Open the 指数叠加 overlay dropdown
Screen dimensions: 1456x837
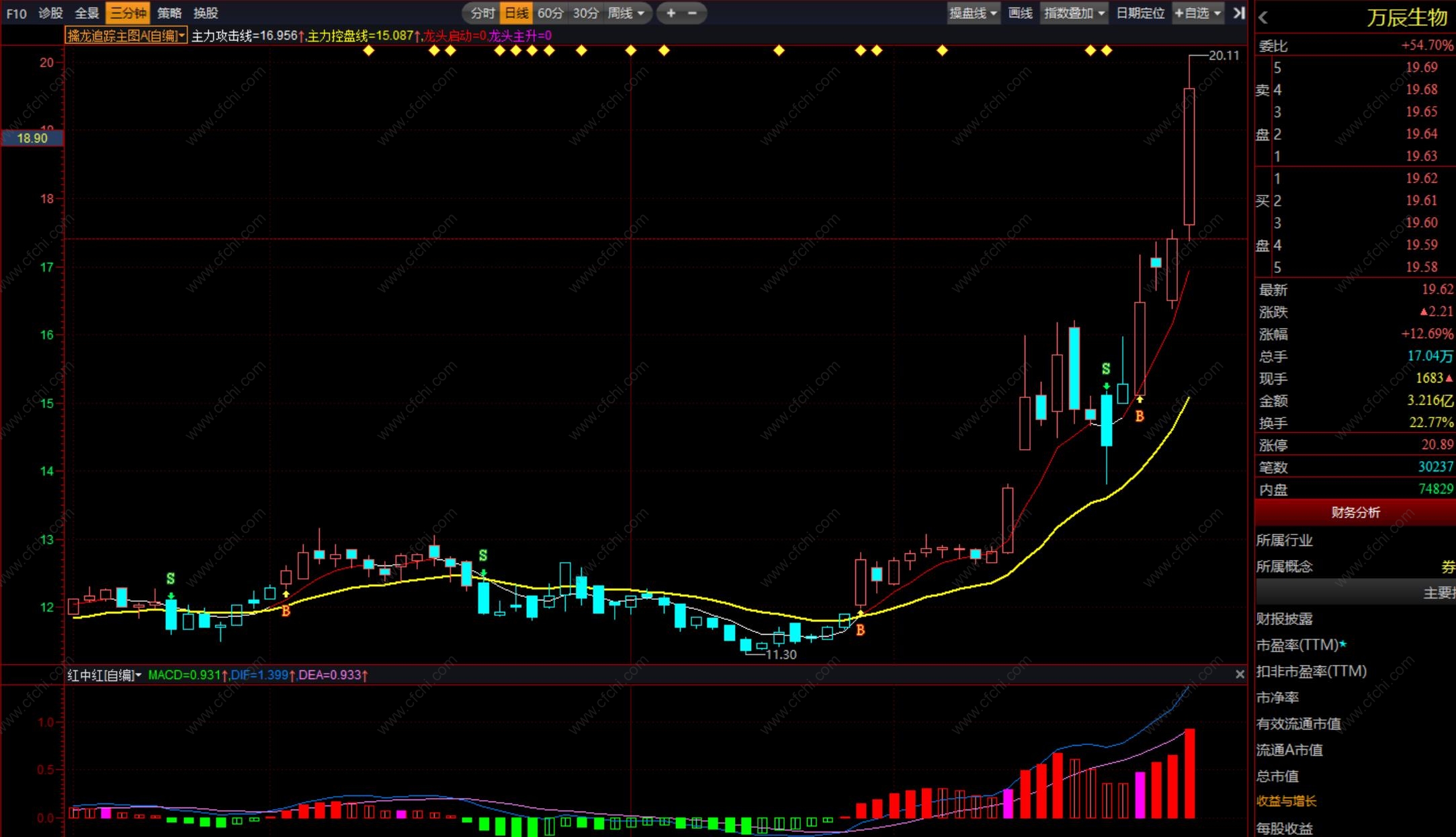pos(1074,13)
